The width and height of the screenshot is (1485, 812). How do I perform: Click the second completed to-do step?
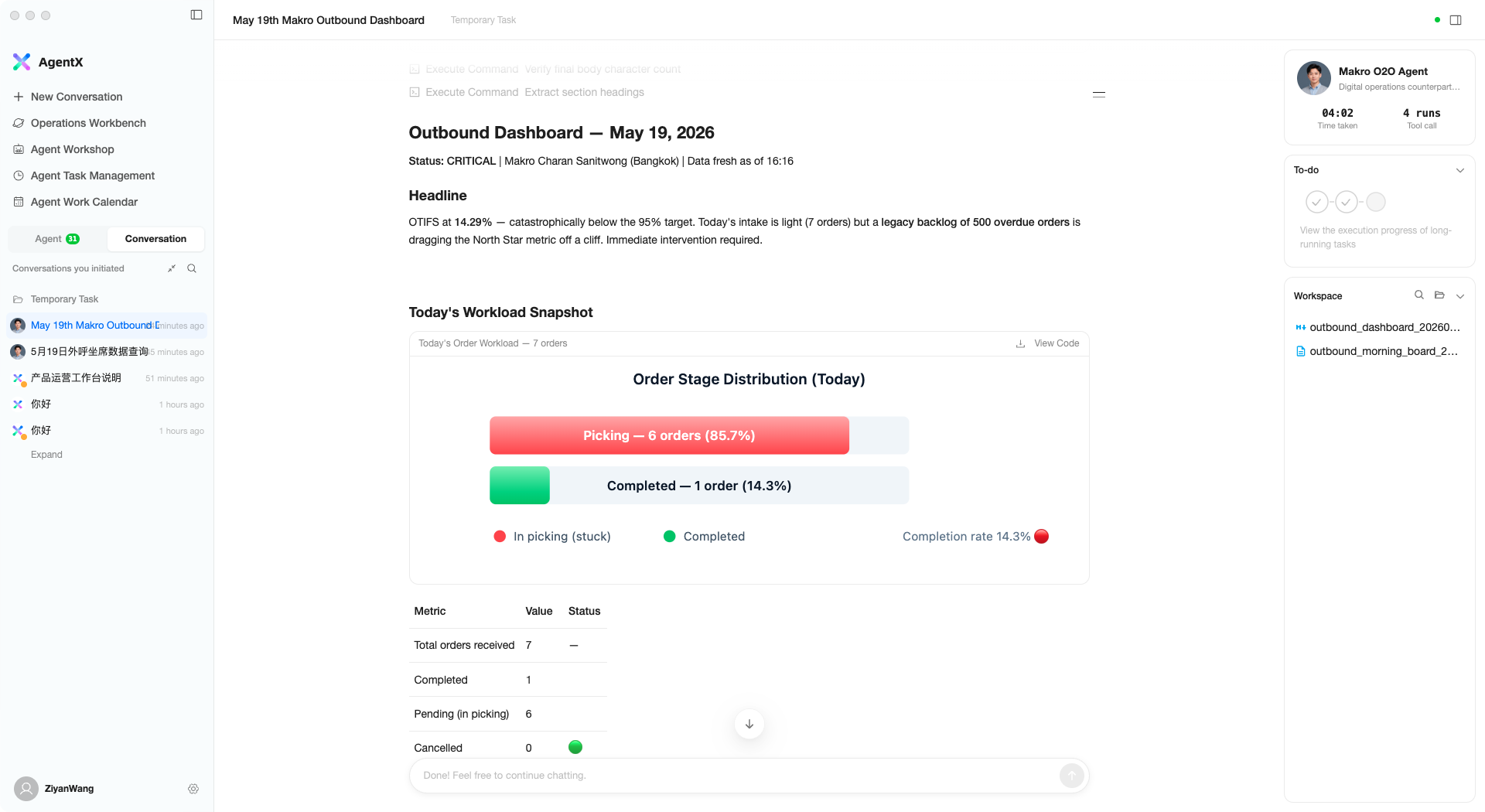click(x=1347, y=202)
